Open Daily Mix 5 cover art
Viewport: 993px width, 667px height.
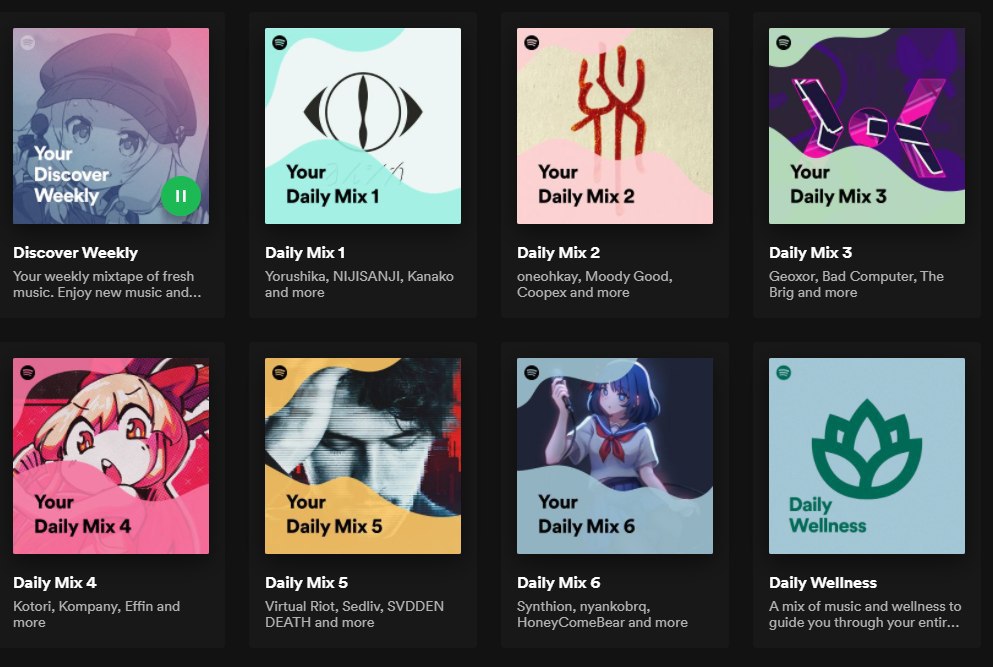pos(363,456)
